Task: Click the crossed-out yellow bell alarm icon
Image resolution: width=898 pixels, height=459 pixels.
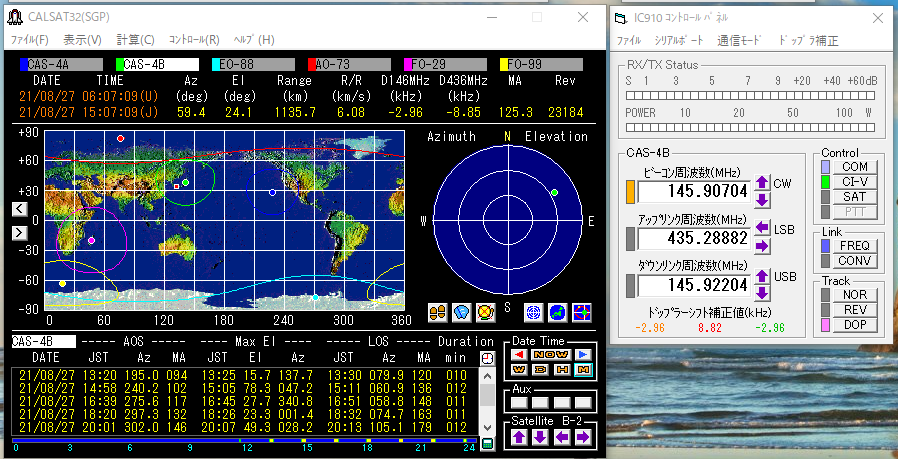Action: pyautogui.click(x=485, y=312)
